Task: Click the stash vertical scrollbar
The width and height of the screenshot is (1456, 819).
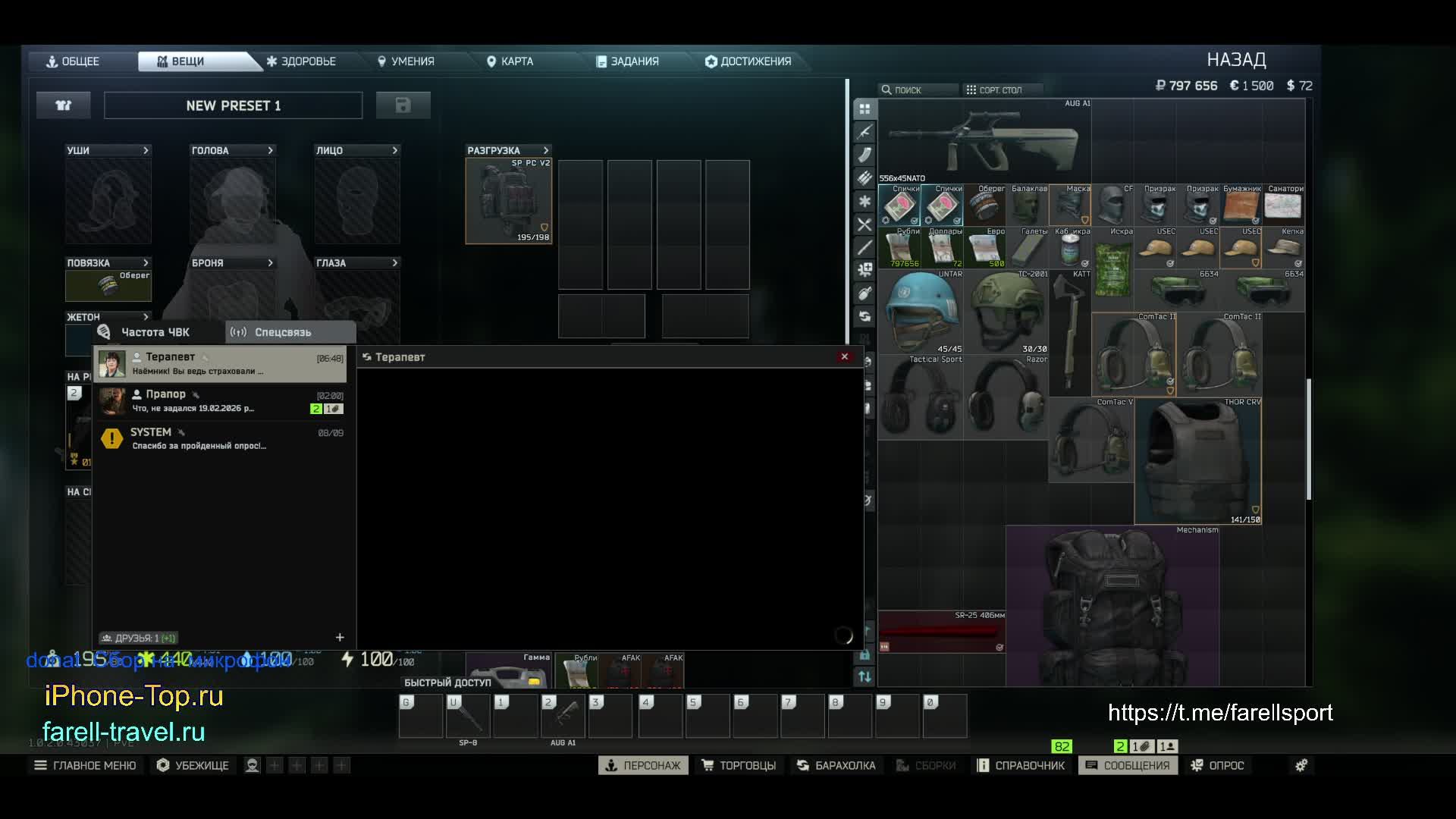Action: (1308, 440)
